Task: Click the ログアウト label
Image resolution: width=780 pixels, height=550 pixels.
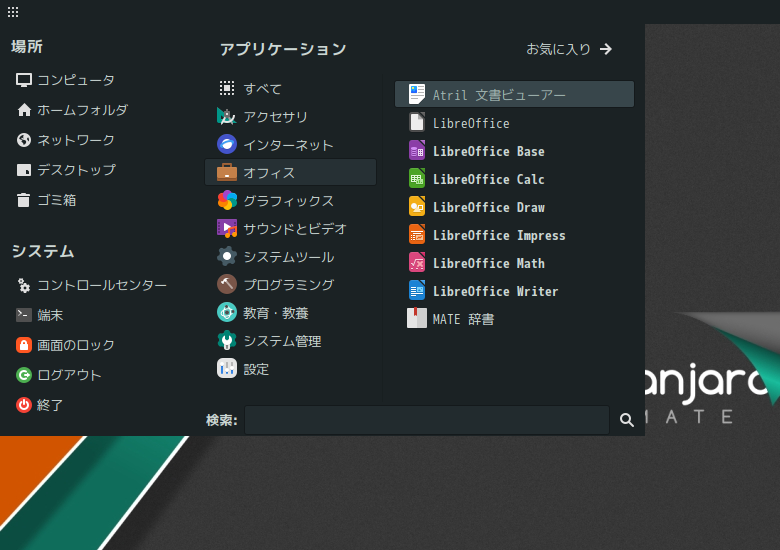Action: coord(69,375)
